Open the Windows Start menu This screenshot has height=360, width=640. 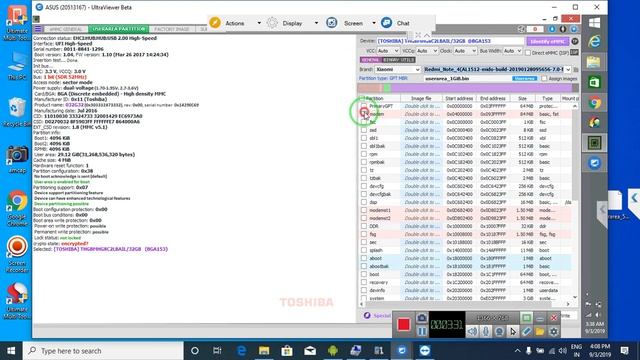[x=11, y=351]
